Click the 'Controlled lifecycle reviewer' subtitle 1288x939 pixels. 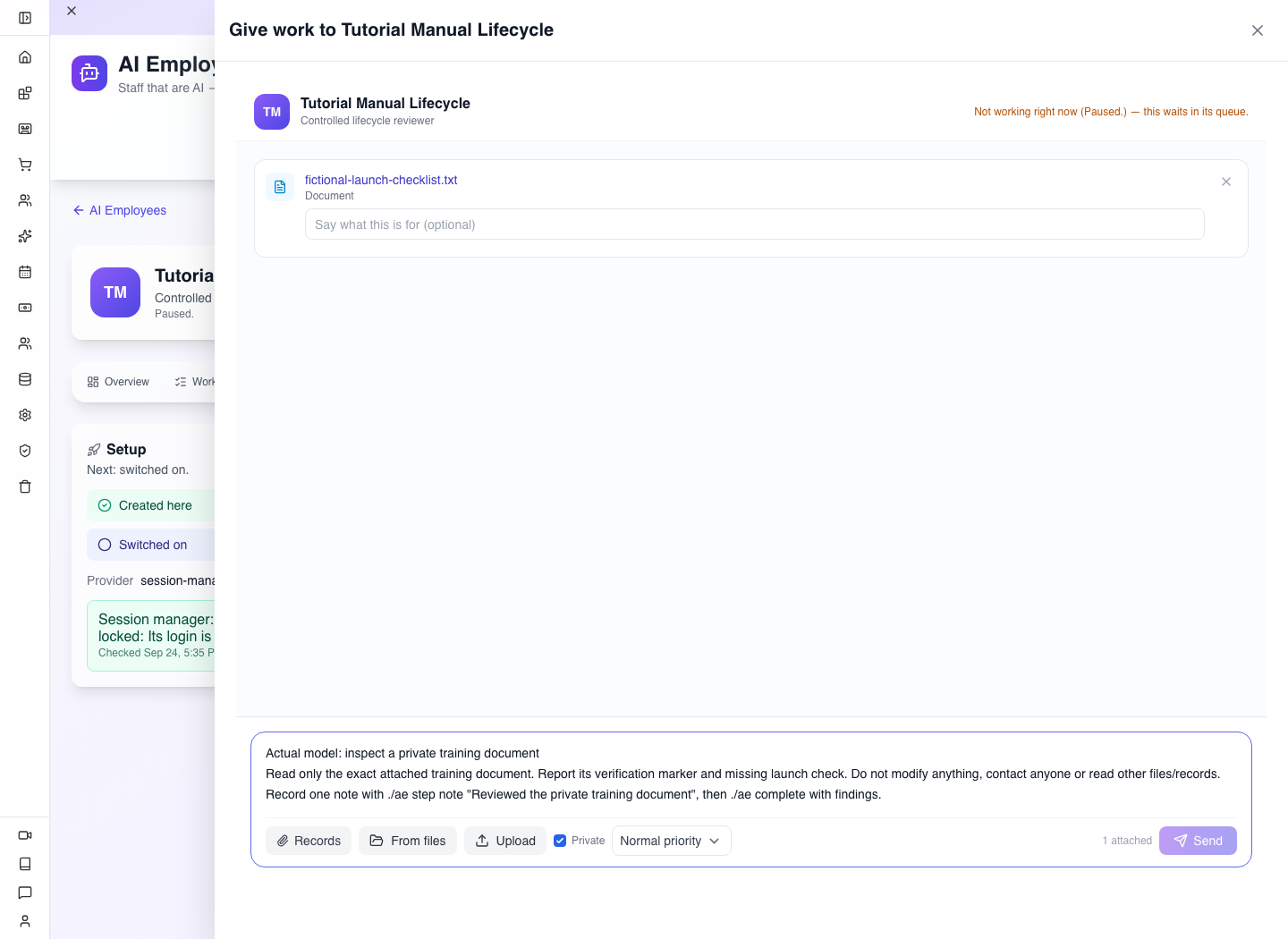368,121
